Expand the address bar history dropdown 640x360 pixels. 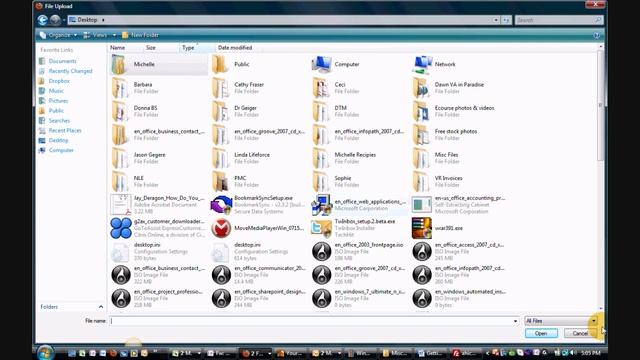pos(496,20)
